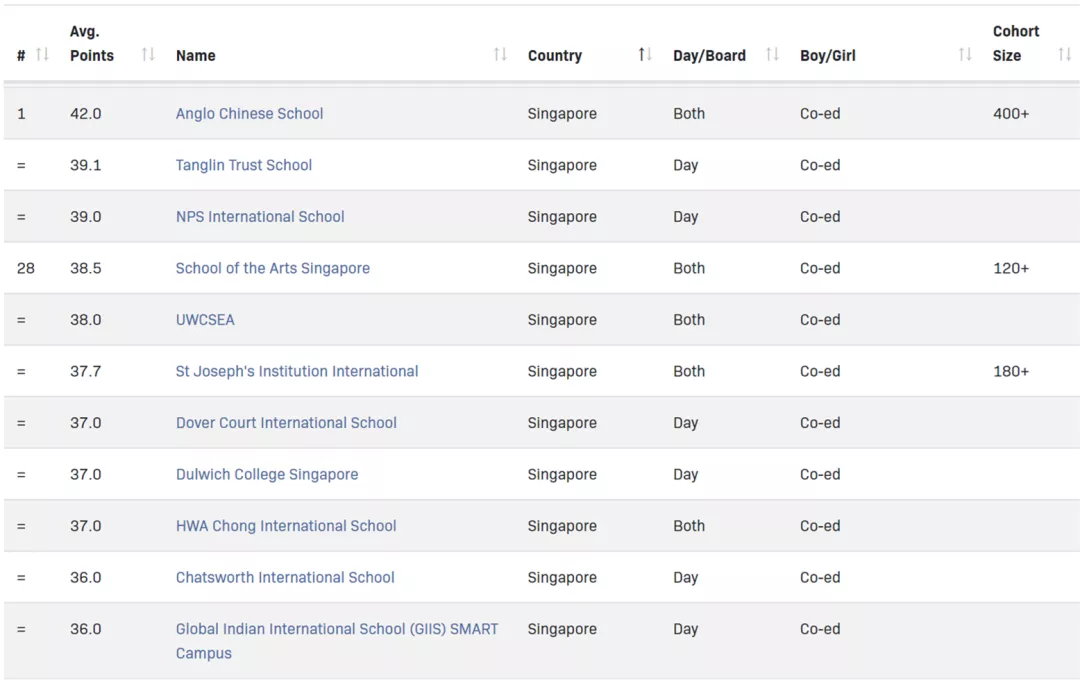Click Singapore in Chatsworth International row
The width and height of the screenshot is (1080, 680).
pos(562,577)
